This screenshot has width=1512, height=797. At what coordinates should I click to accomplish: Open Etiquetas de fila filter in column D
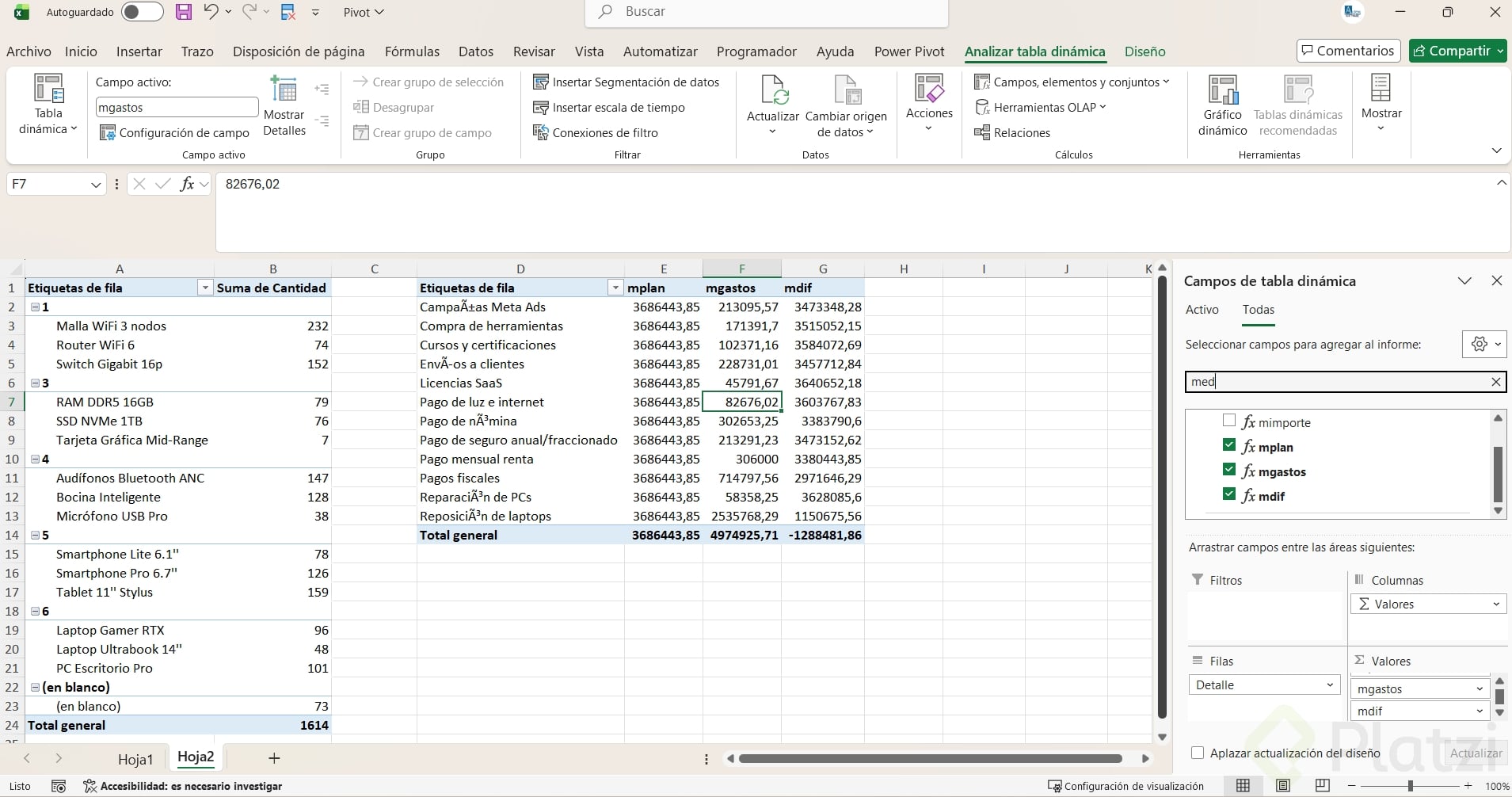(615, 288)
